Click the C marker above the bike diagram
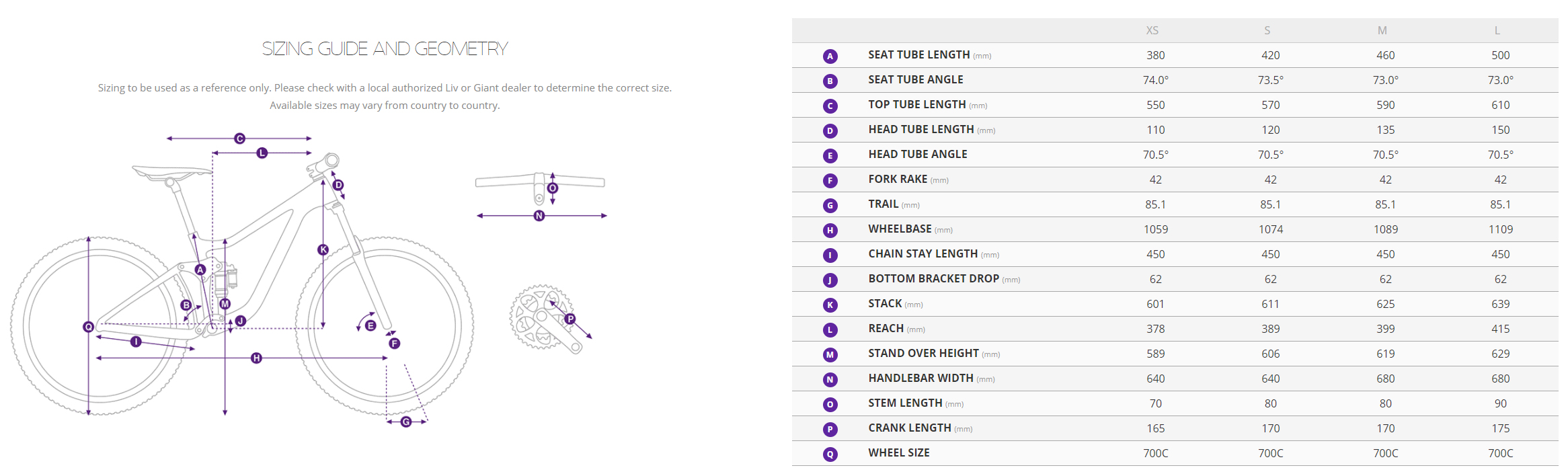Image resolution: width=1568 pixels, height=474 pixels. 239,139
